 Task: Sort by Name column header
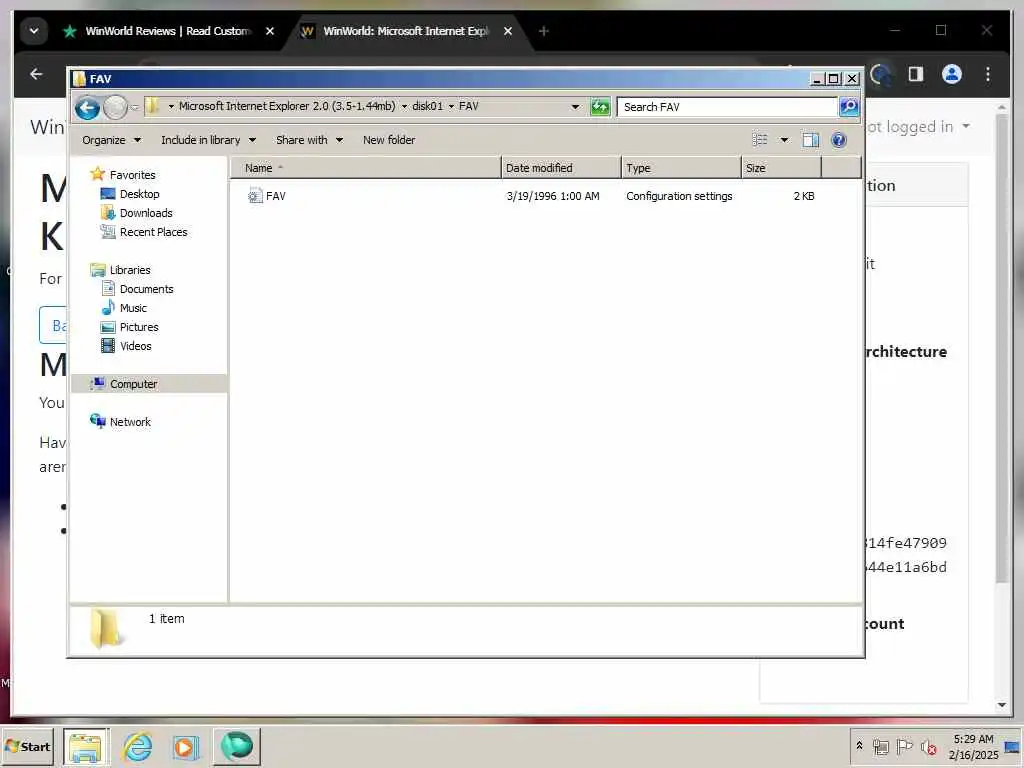[x=366, y=168]
